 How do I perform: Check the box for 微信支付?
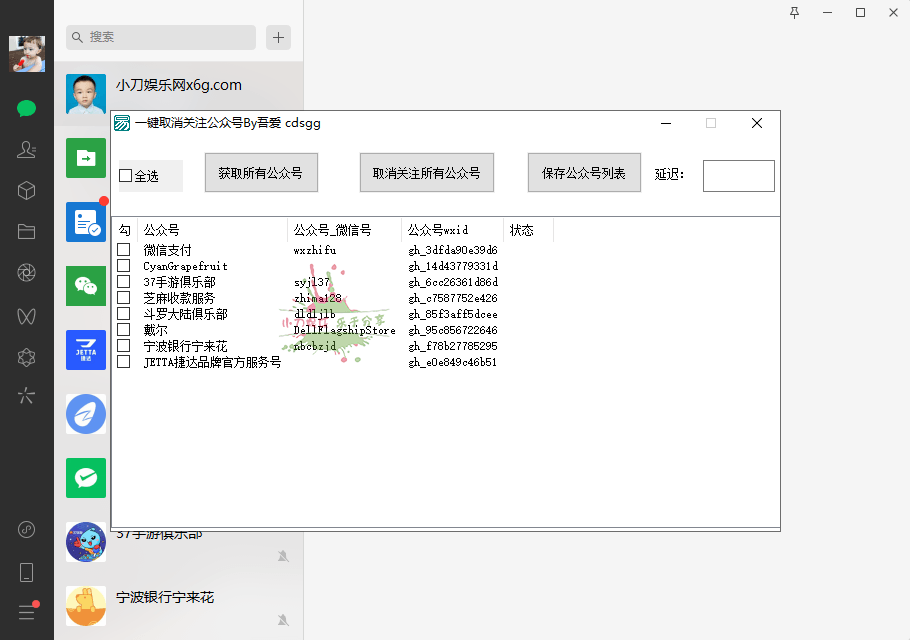click(124, 250)
